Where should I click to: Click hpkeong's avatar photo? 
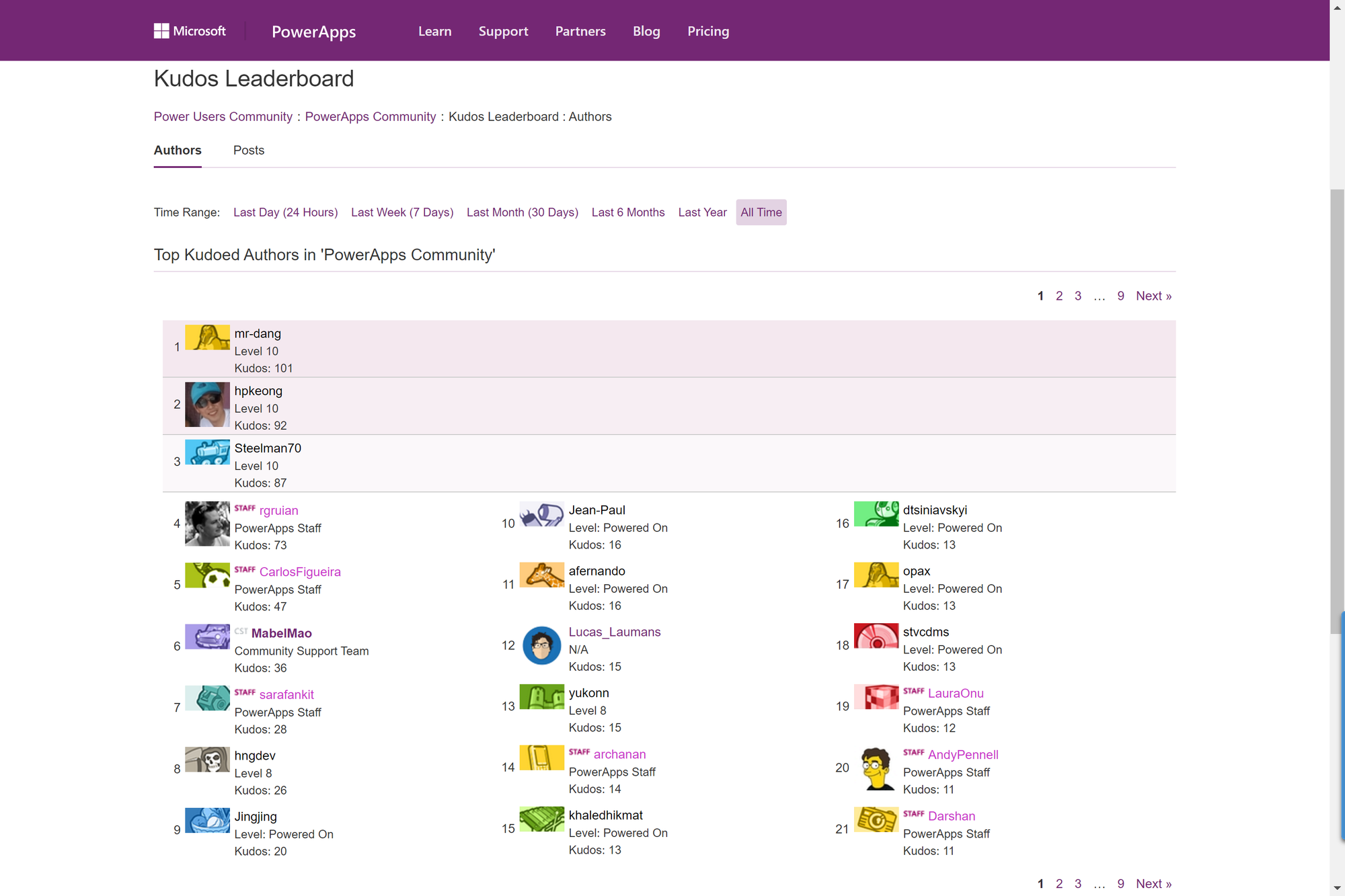click(x=207, y=405)
